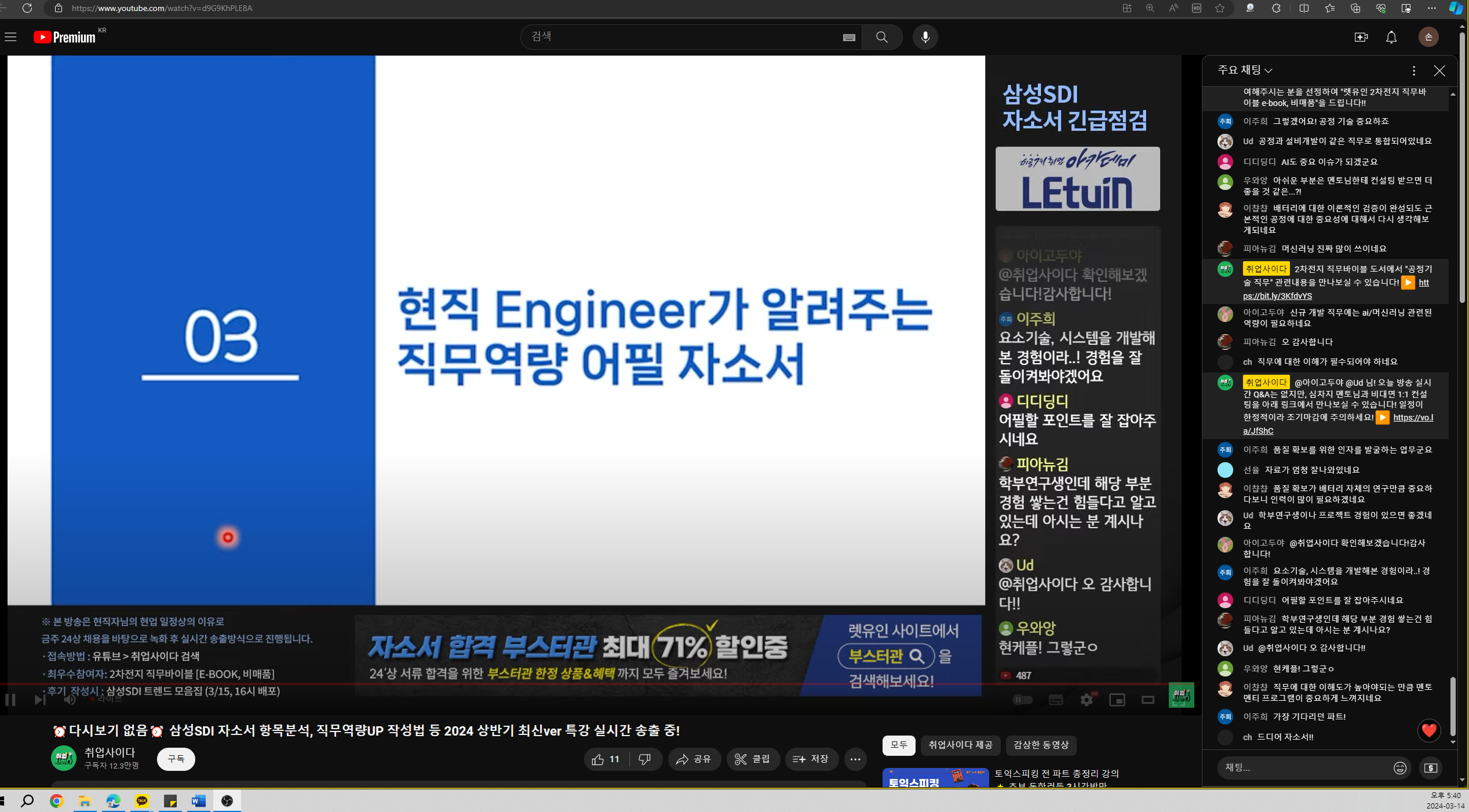This screenshot has height=812, width=1469.
Task: Click the red video progress bar
Action: pos(522,684)
